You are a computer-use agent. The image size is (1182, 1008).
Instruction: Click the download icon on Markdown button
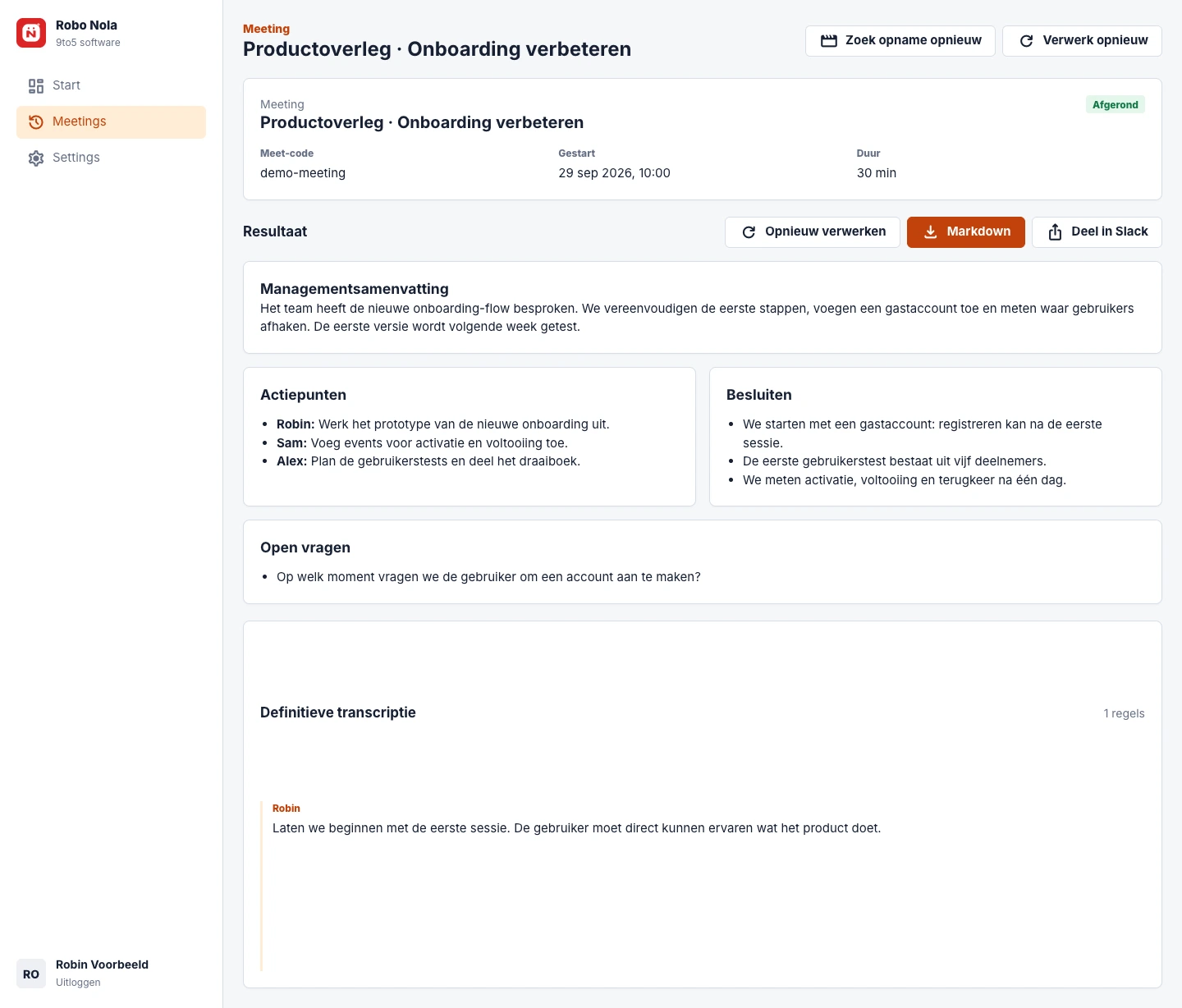(x=930, y=232)
